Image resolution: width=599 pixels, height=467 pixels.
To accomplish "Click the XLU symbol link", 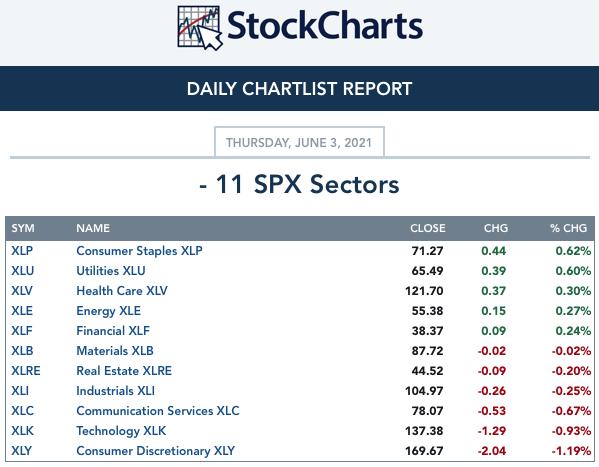I will (x=23, y=271).
